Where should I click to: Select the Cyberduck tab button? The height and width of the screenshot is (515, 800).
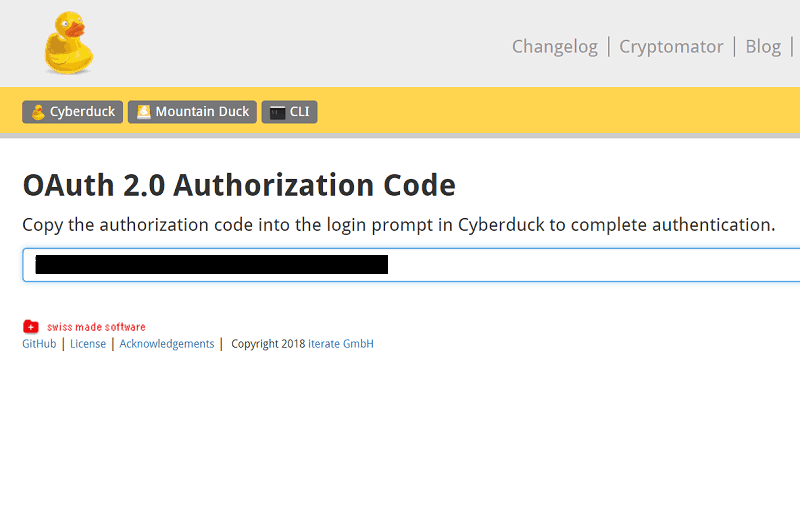pos(72,112)
